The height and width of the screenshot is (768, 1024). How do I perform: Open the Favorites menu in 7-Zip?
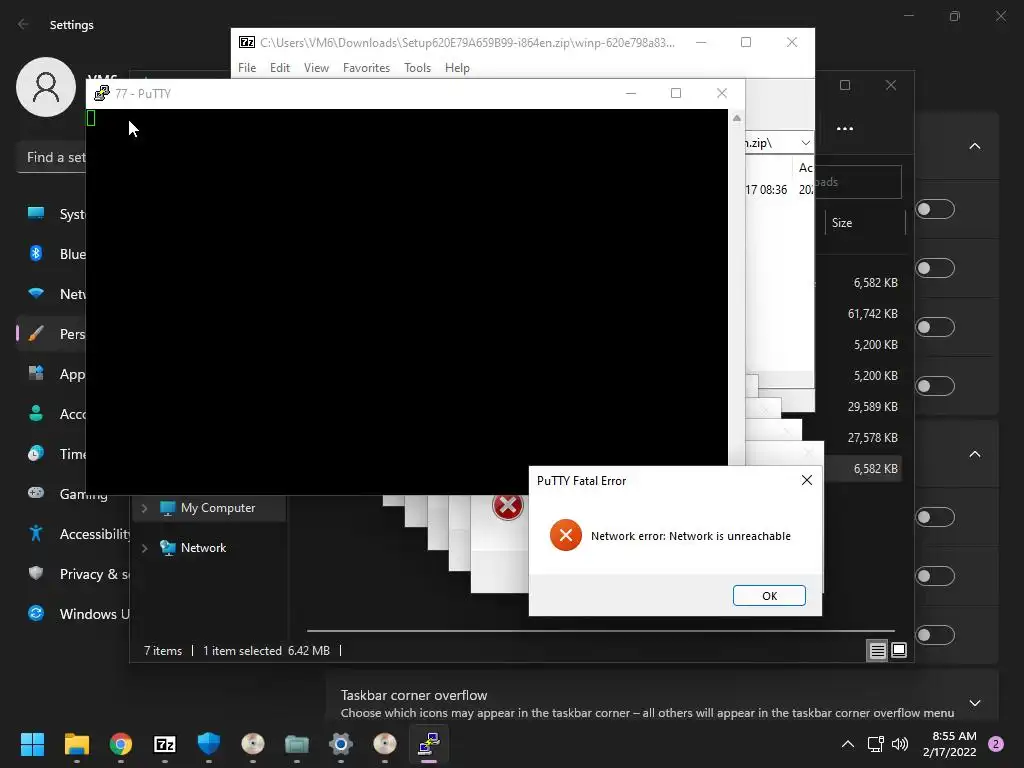click(366, 68)
